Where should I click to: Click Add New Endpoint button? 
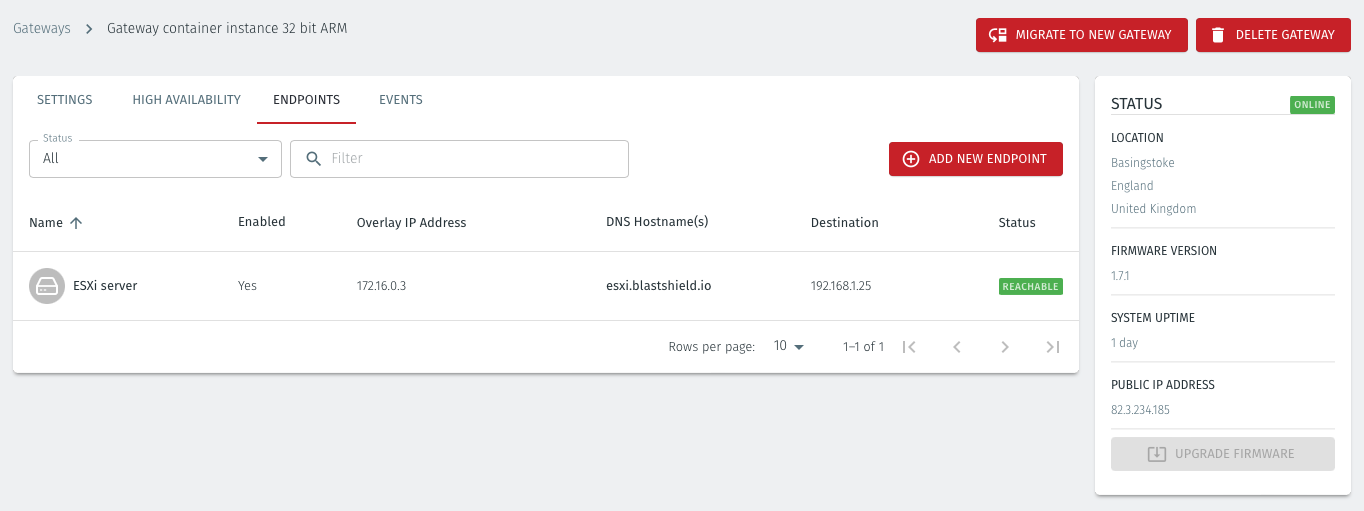click(975, 159)
